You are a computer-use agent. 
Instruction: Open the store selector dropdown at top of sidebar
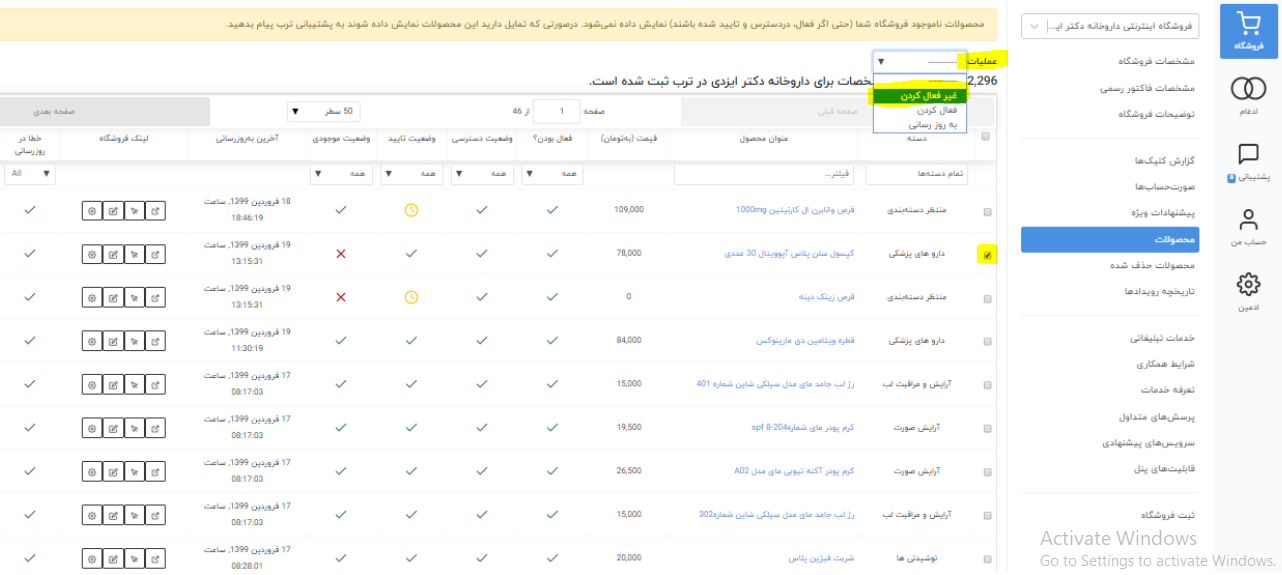(x=1110, y=27)
